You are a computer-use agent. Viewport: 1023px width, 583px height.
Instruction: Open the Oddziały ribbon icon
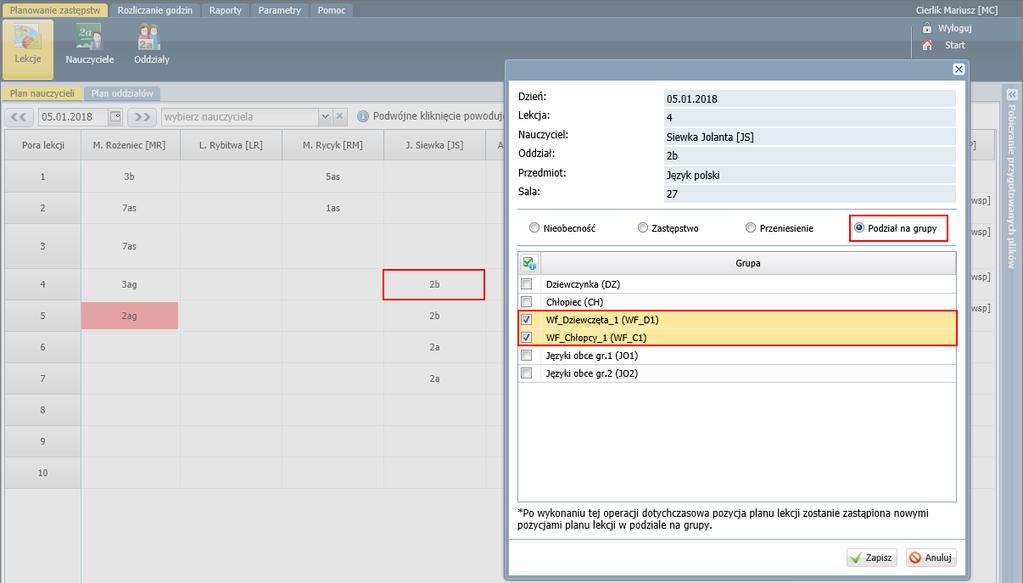pyautogui.click(x=151, y=46)
